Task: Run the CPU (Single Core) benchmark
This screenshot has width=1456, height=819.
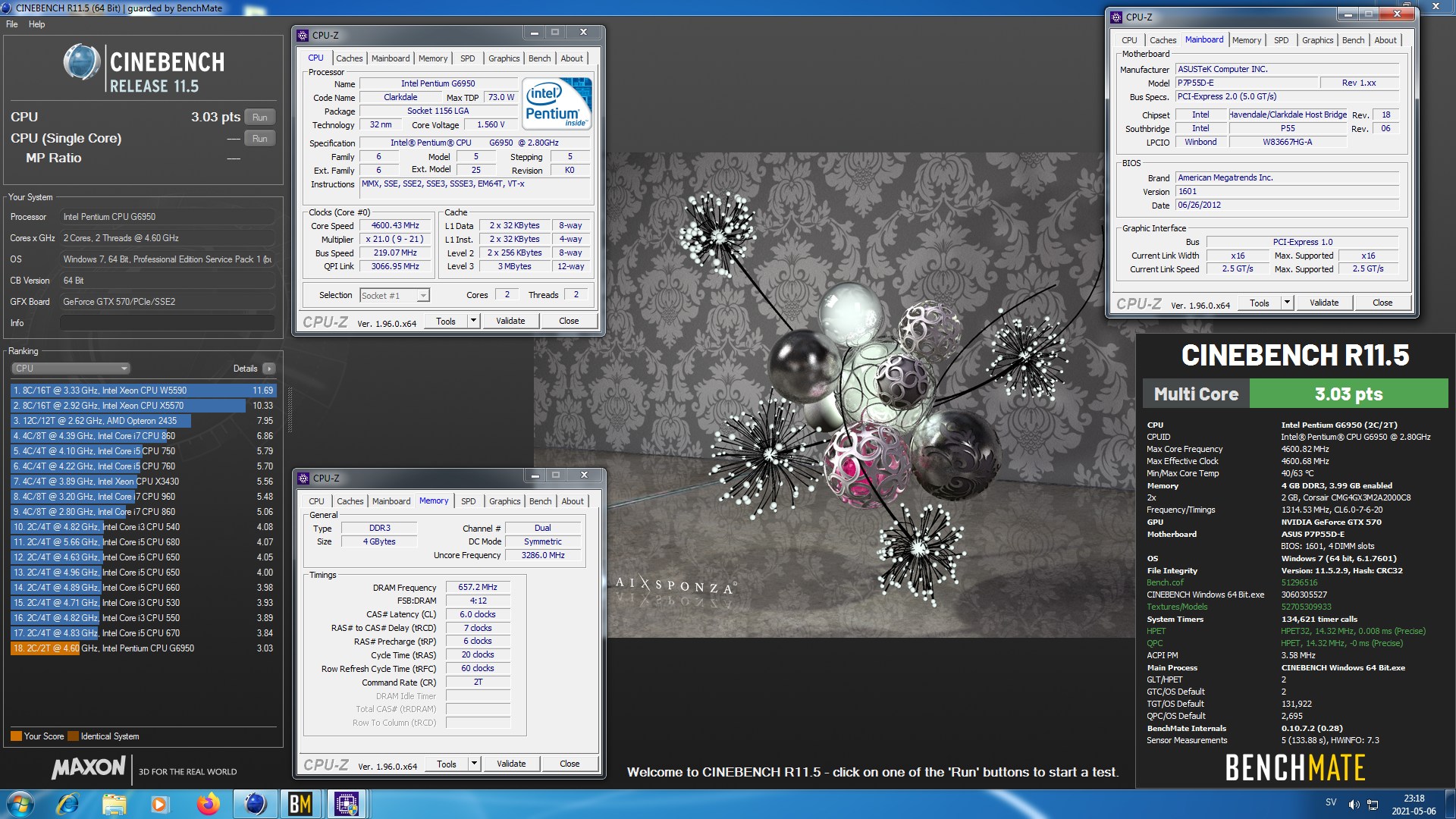Action: [x=259, y=139]
